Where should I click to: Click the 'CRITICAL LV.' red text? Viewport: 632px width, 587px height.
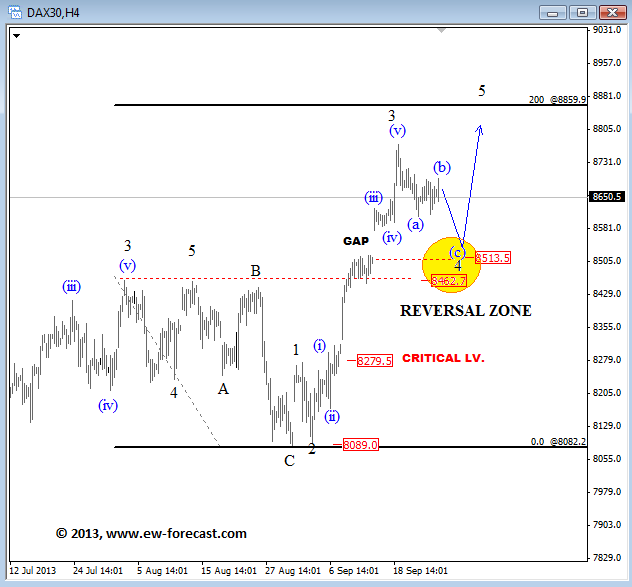443,358
